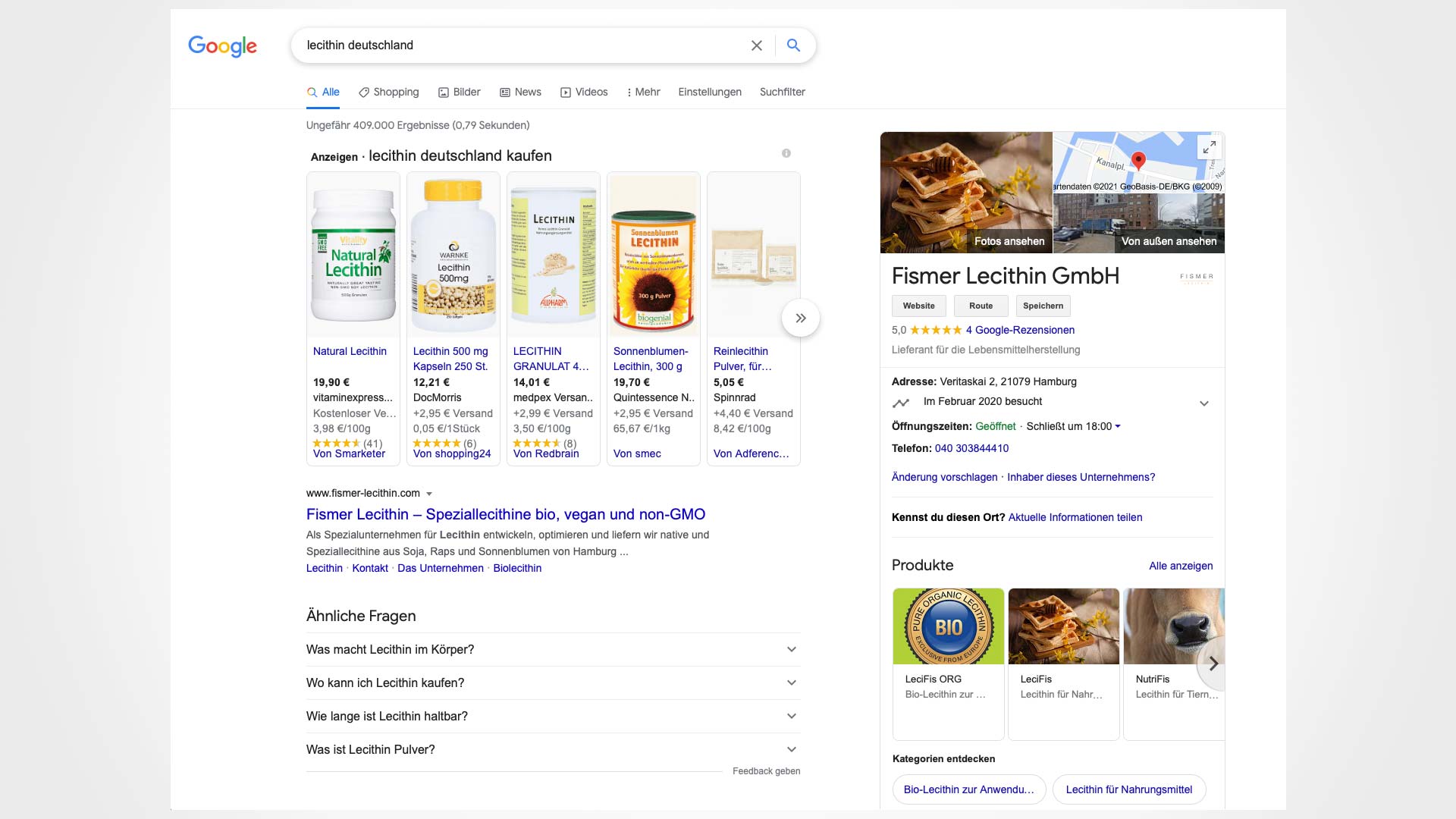Click 'Sonnenblumen-Lecithin, 300 g' product title
Viewport: 1456px width, 819px height.
[x=651, y=359]
